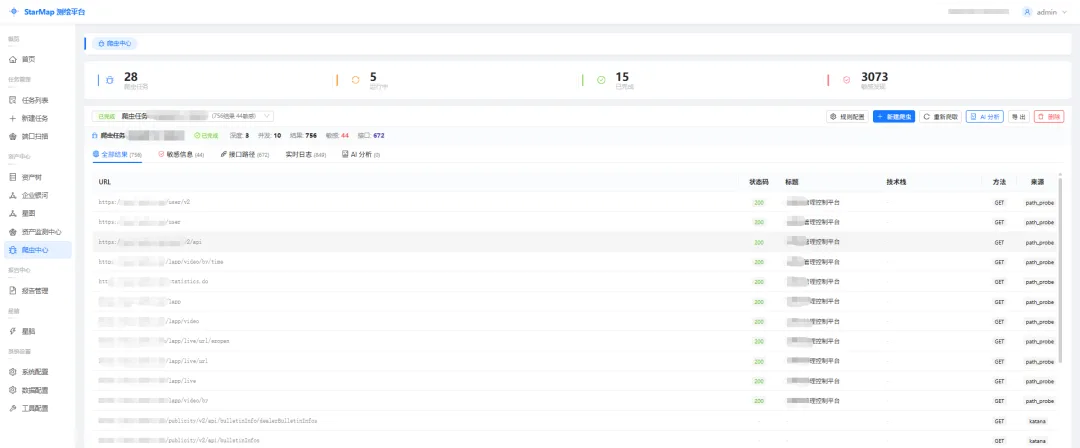Click the 系统配置 gear icon

click(12, 371)
